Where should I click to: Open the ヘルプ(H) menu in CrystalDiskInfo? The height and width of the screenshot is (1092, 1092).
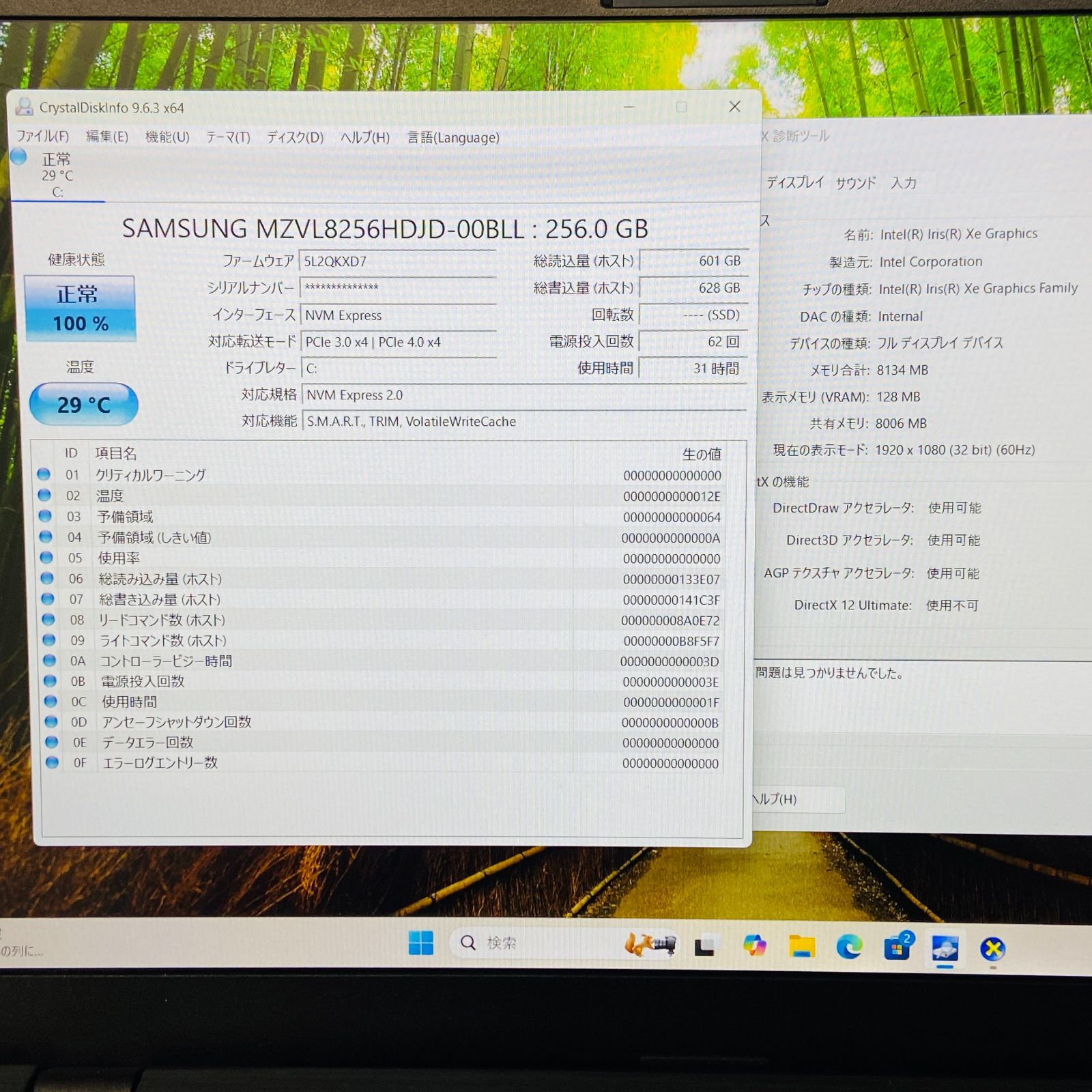click(365, 137)
